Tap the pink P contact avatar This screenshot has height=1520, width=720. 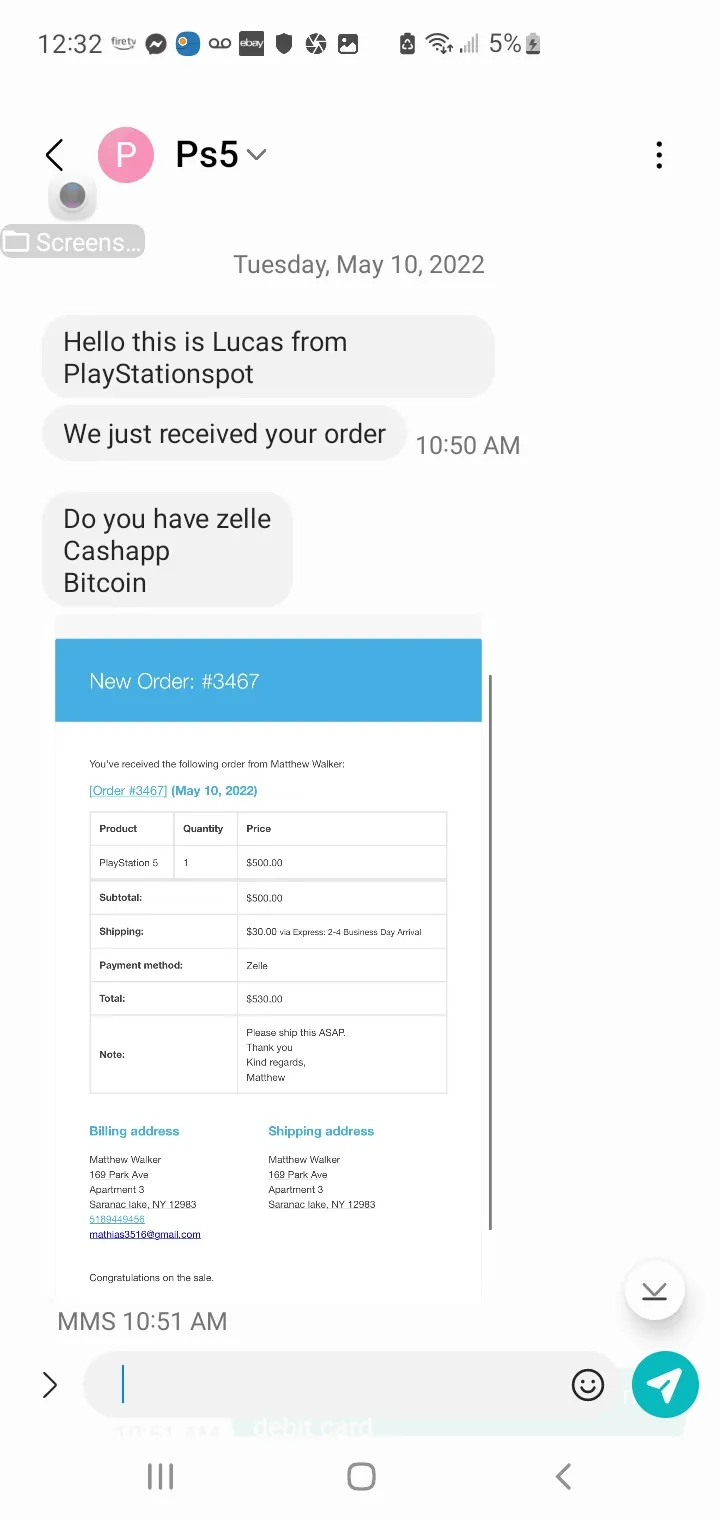[x=126, y=155]
